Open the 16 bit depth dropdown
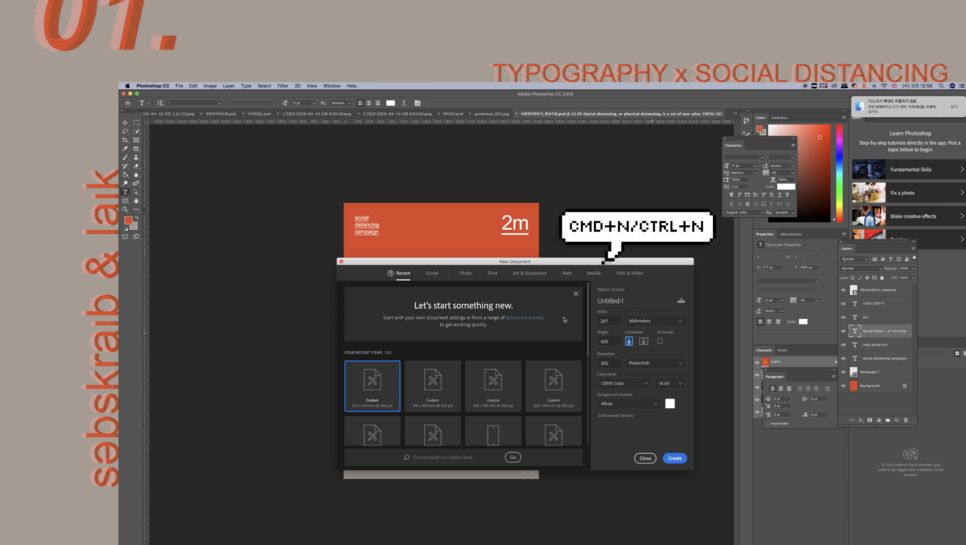The image size is (966, 545). click(670, 383)
